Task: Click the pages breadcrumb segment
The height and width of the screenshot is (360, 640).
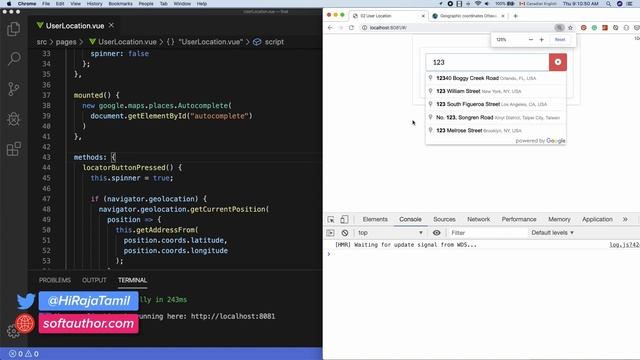Action: click(x=66, y=42)
